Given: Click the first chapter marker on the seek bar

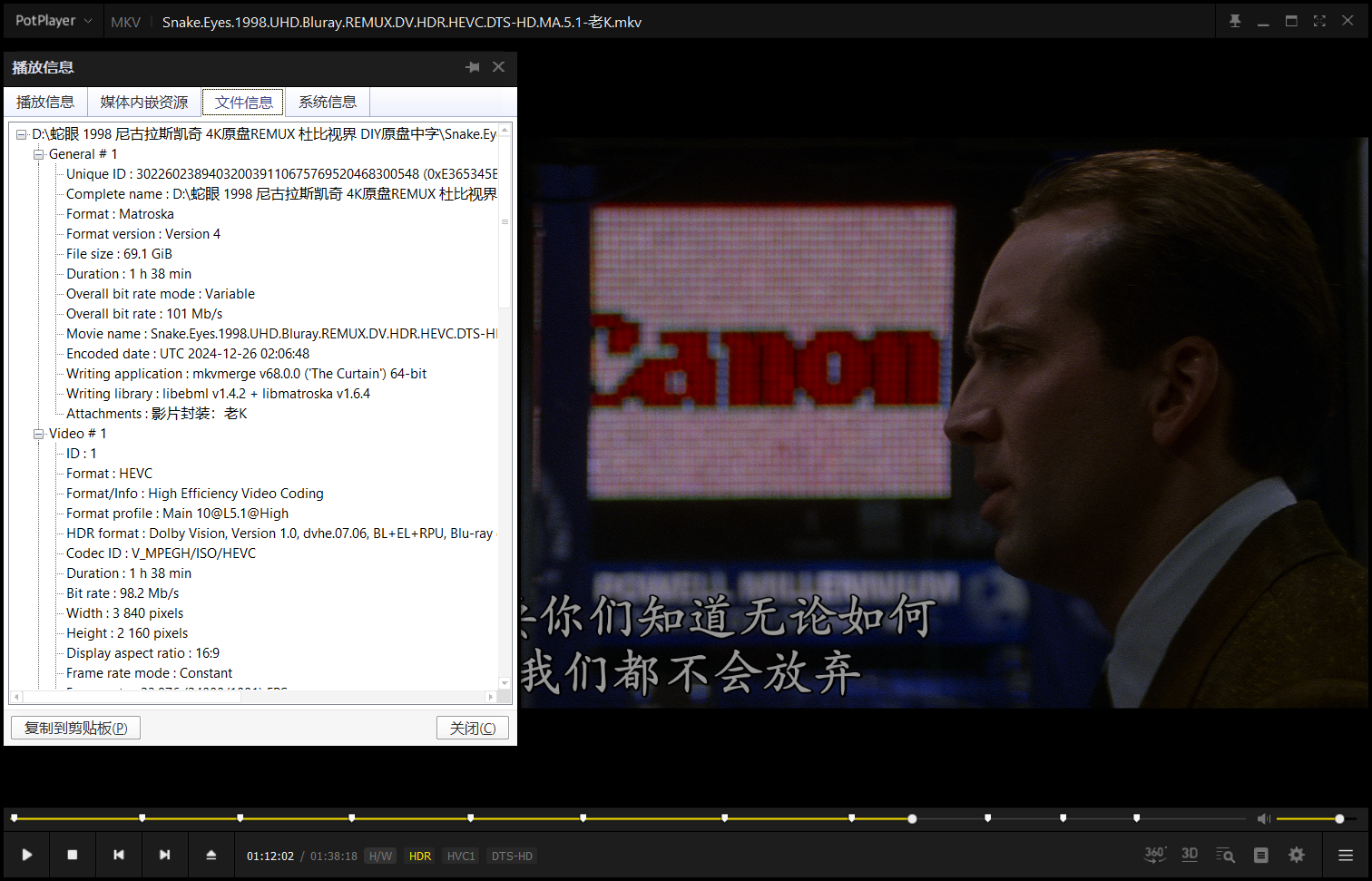Looking at the screenshot, I should 14,818.
